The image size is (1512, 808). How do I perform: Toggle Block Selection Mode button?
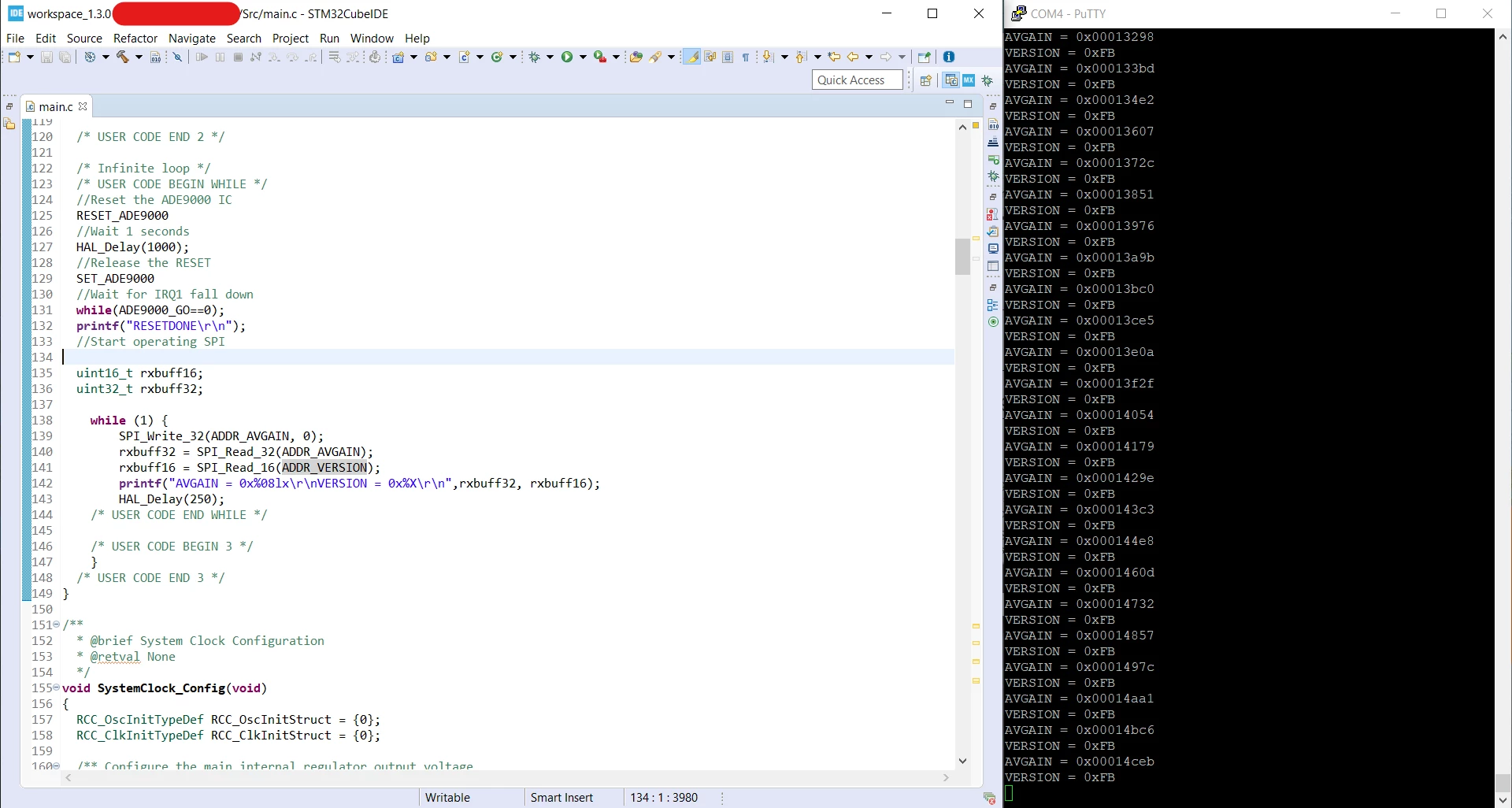tap(728, 57)
